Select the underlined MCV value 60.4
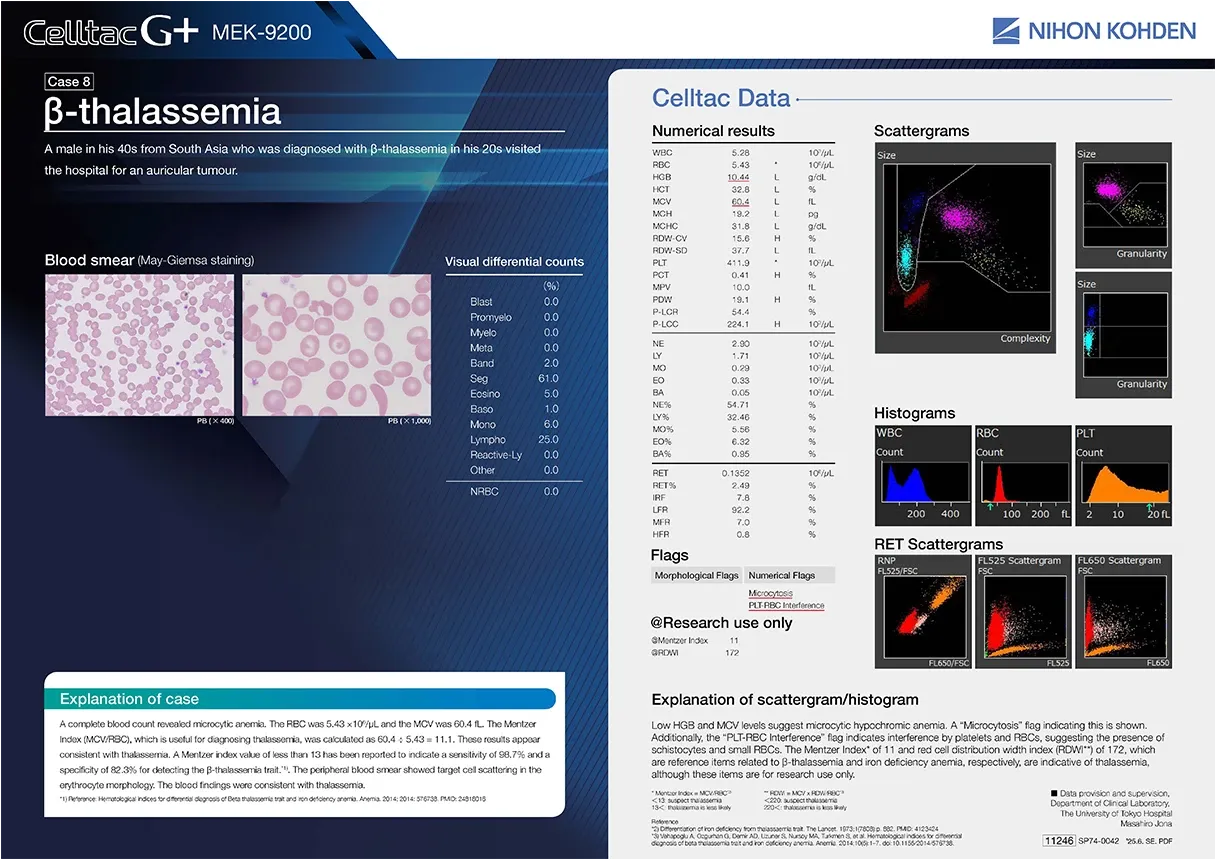This screenshot has width=1216, height=860. click(x=740, y=201)
